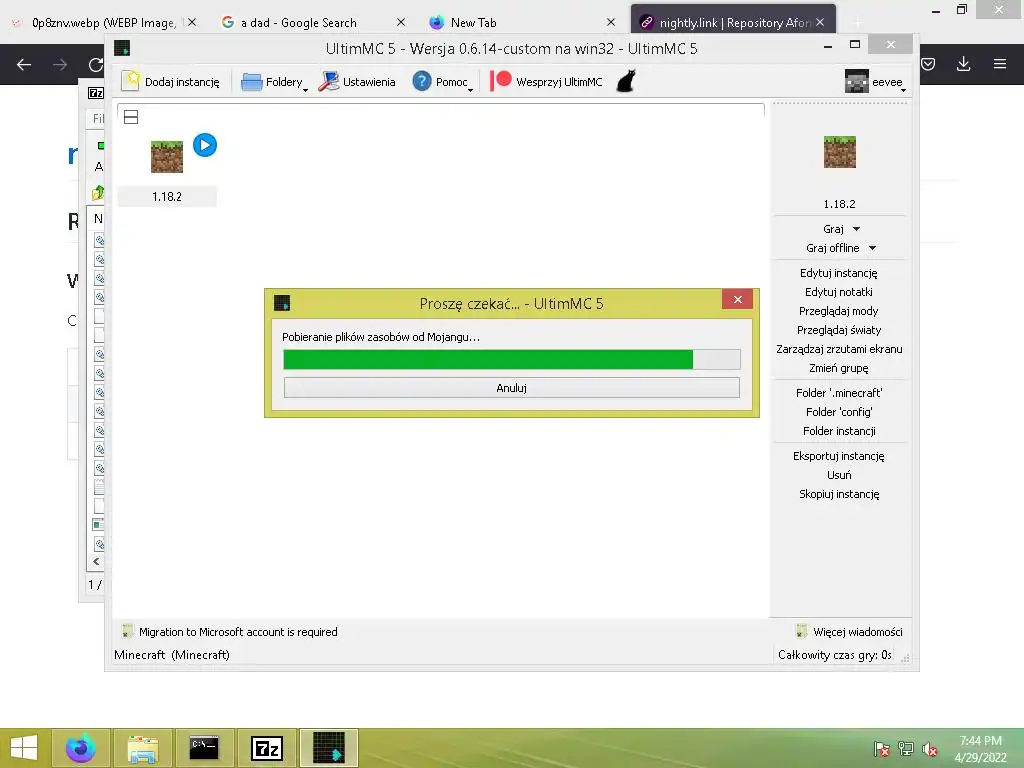Click Więcej wiadomości button
Viewport: 1024px width, 768px height.
[849, 632]
